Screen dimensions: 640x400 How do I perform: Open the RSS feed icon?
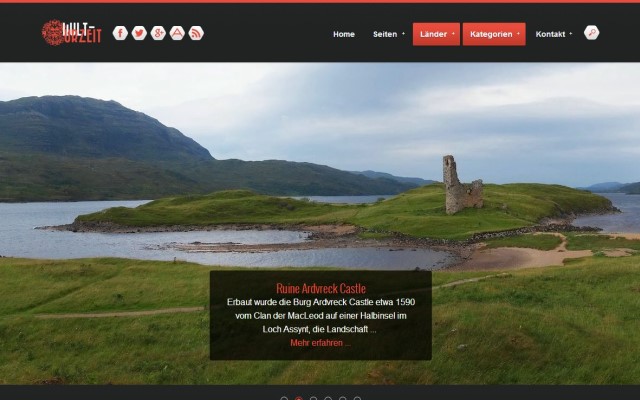point(196,33)
